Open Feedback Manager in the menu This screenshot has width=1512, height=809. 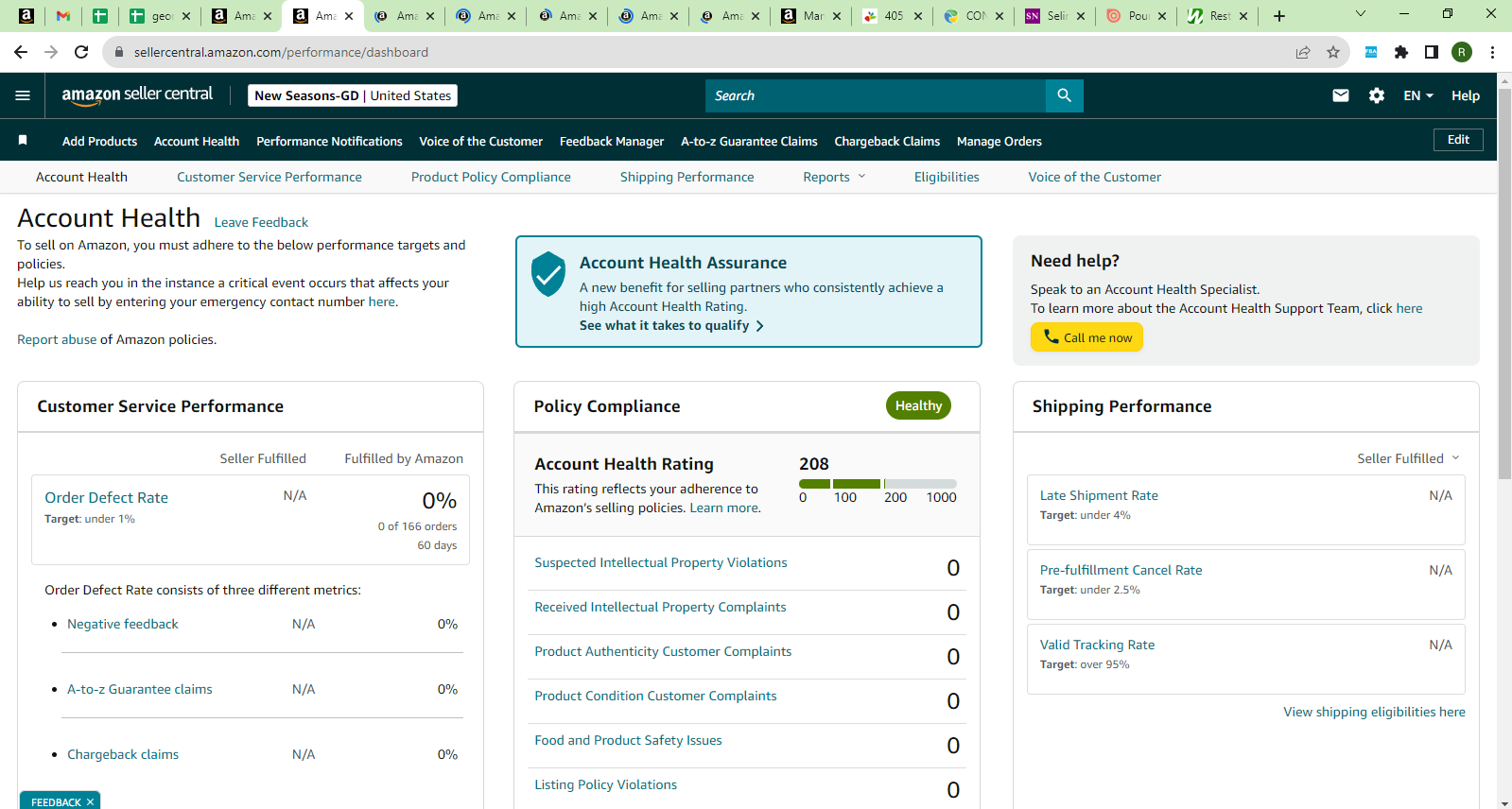612,141
